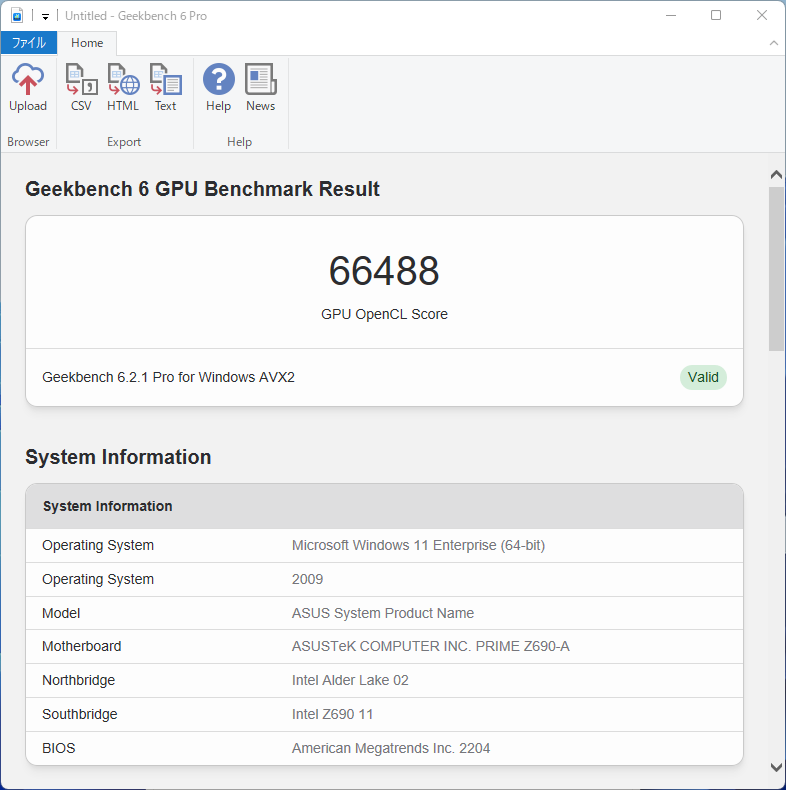Select the Motherboard row value

tap(430, 646)
